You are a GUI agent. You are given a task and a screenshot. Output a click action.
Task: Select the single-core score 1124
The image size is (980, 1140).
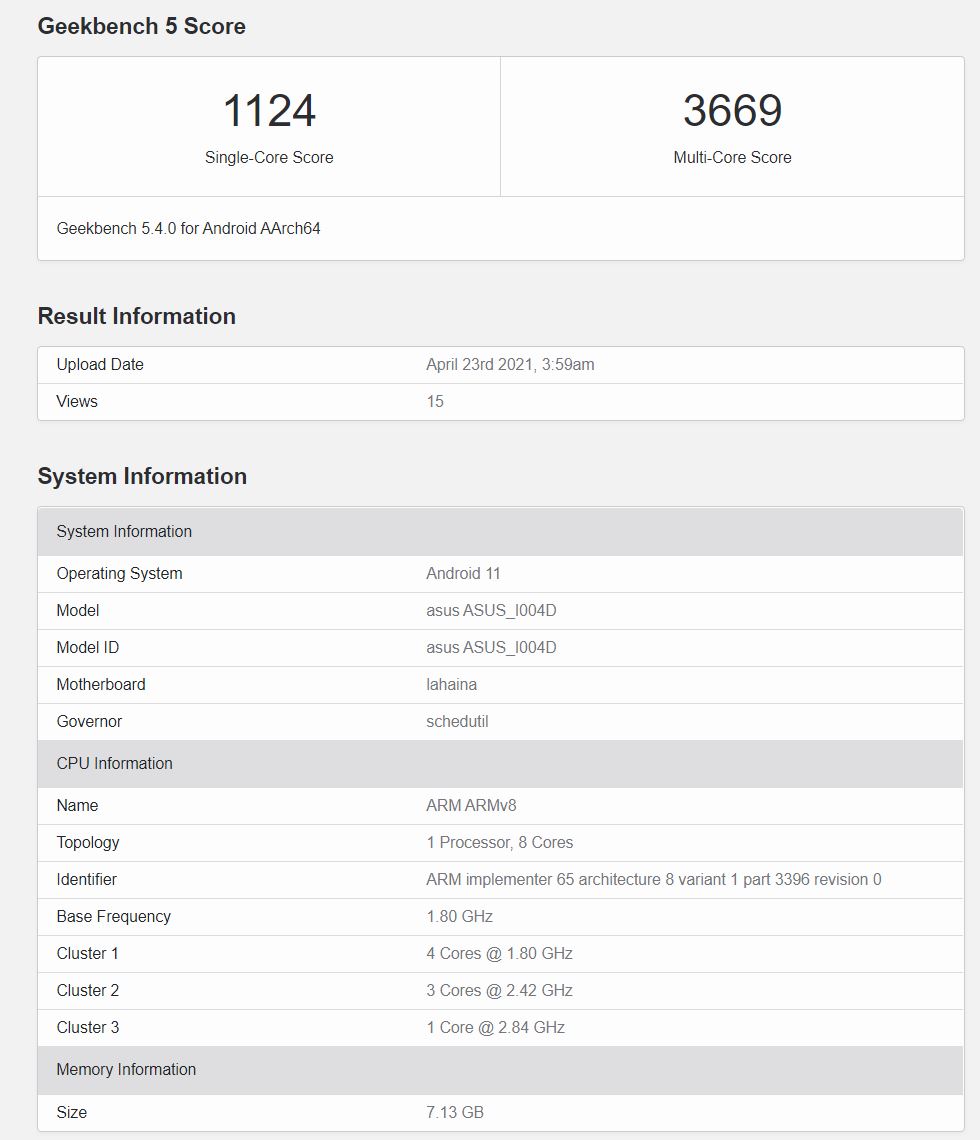(x=269, y=111)
